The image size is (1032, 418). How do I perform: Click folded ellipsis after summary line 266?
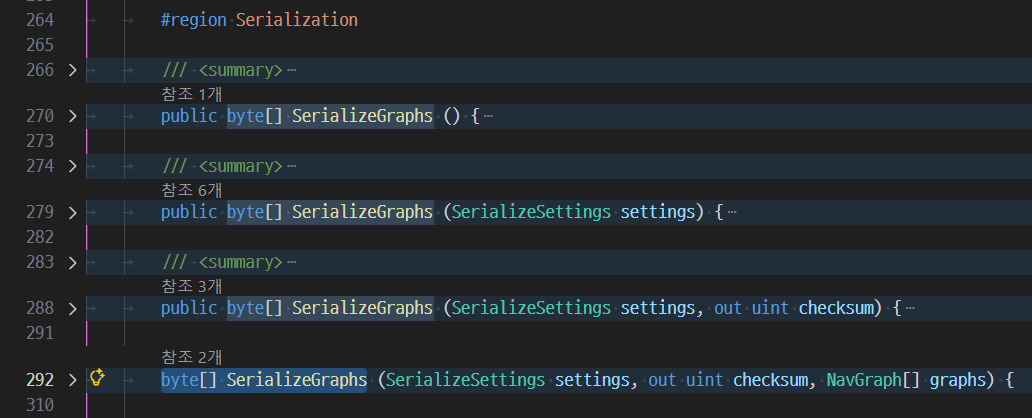[291, 70]
